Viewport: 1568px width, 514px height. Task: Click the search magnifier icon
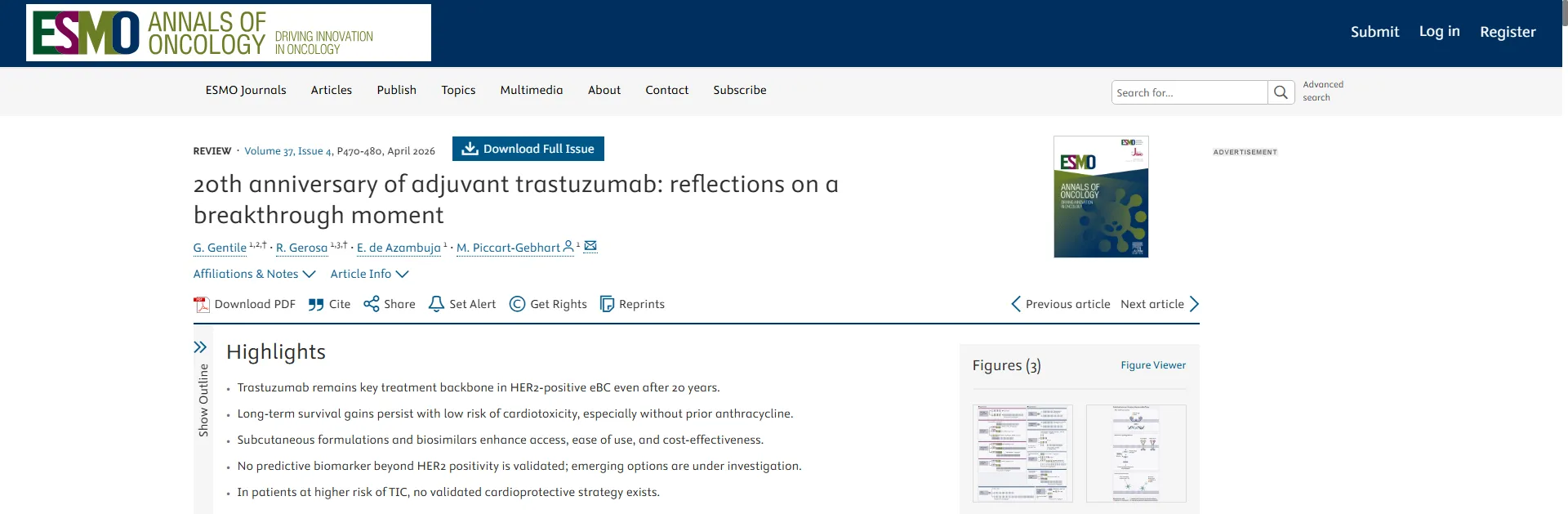point(1281,92)
